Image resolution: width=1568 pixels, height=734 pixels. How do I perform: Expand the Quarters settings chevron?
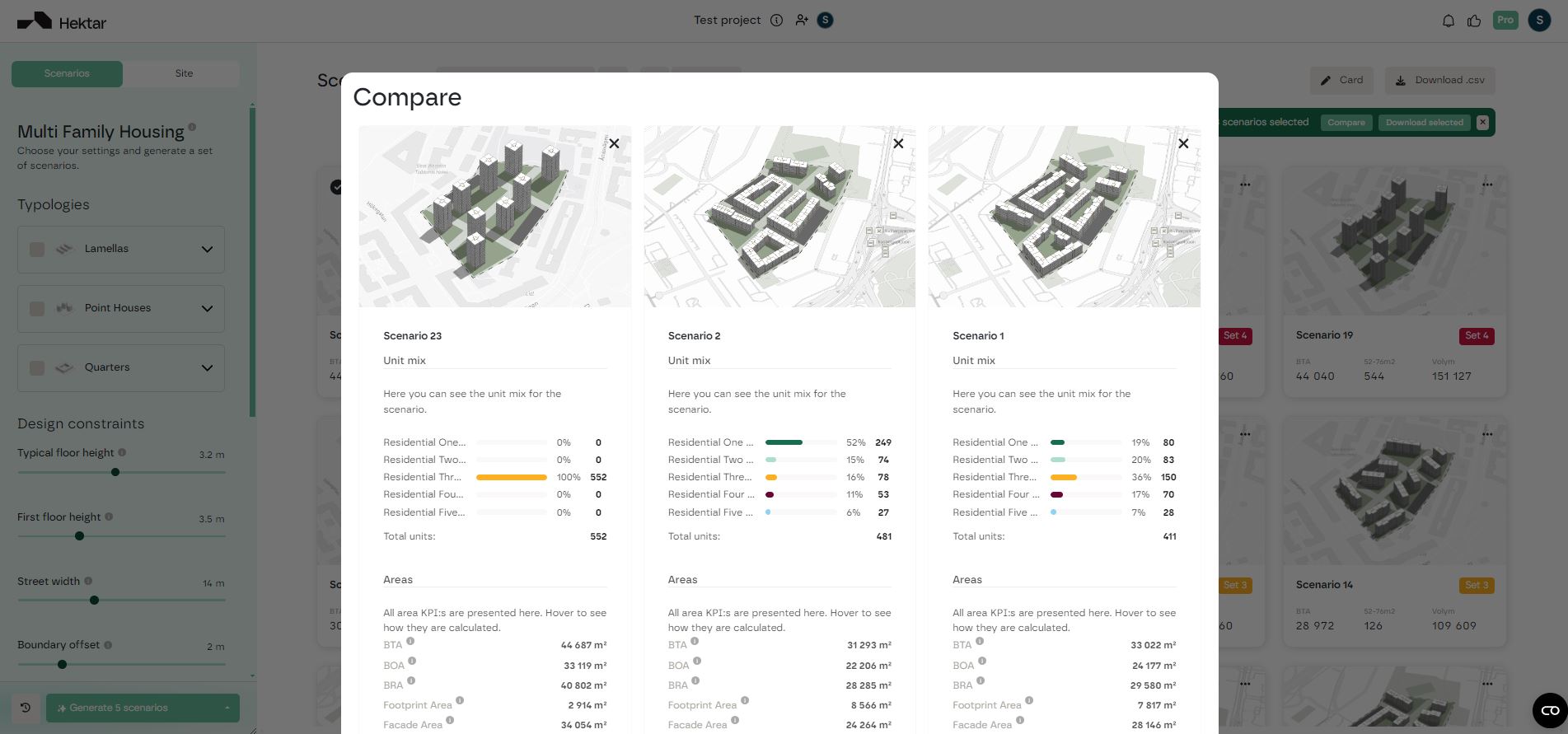(207, 368)
